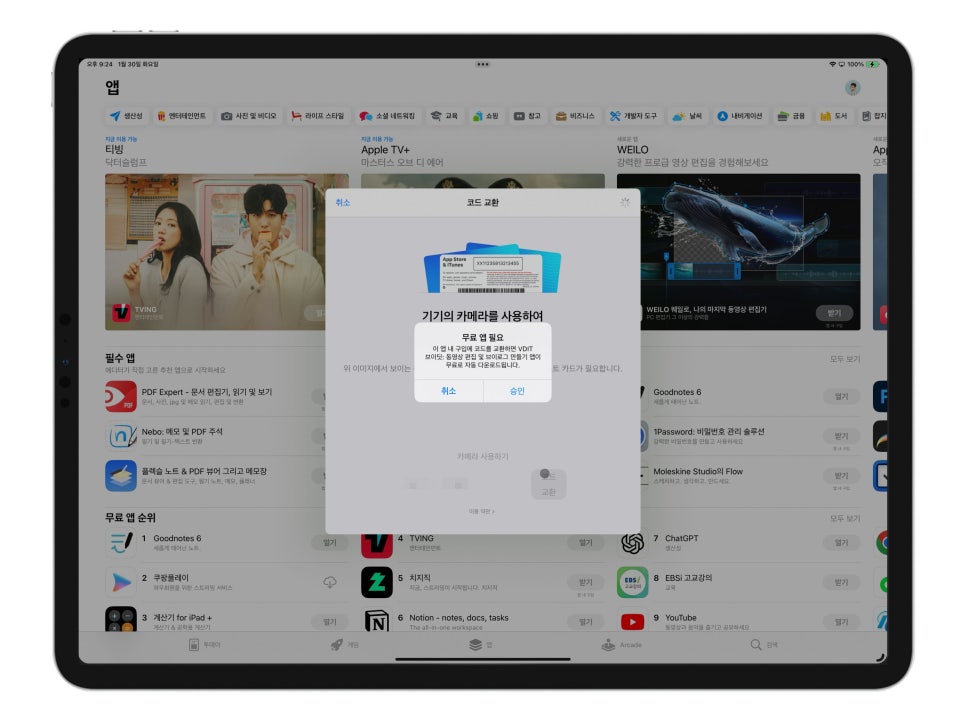
Task: Tap the Wi-Fi icon in status bar
Action: point(832,64)
